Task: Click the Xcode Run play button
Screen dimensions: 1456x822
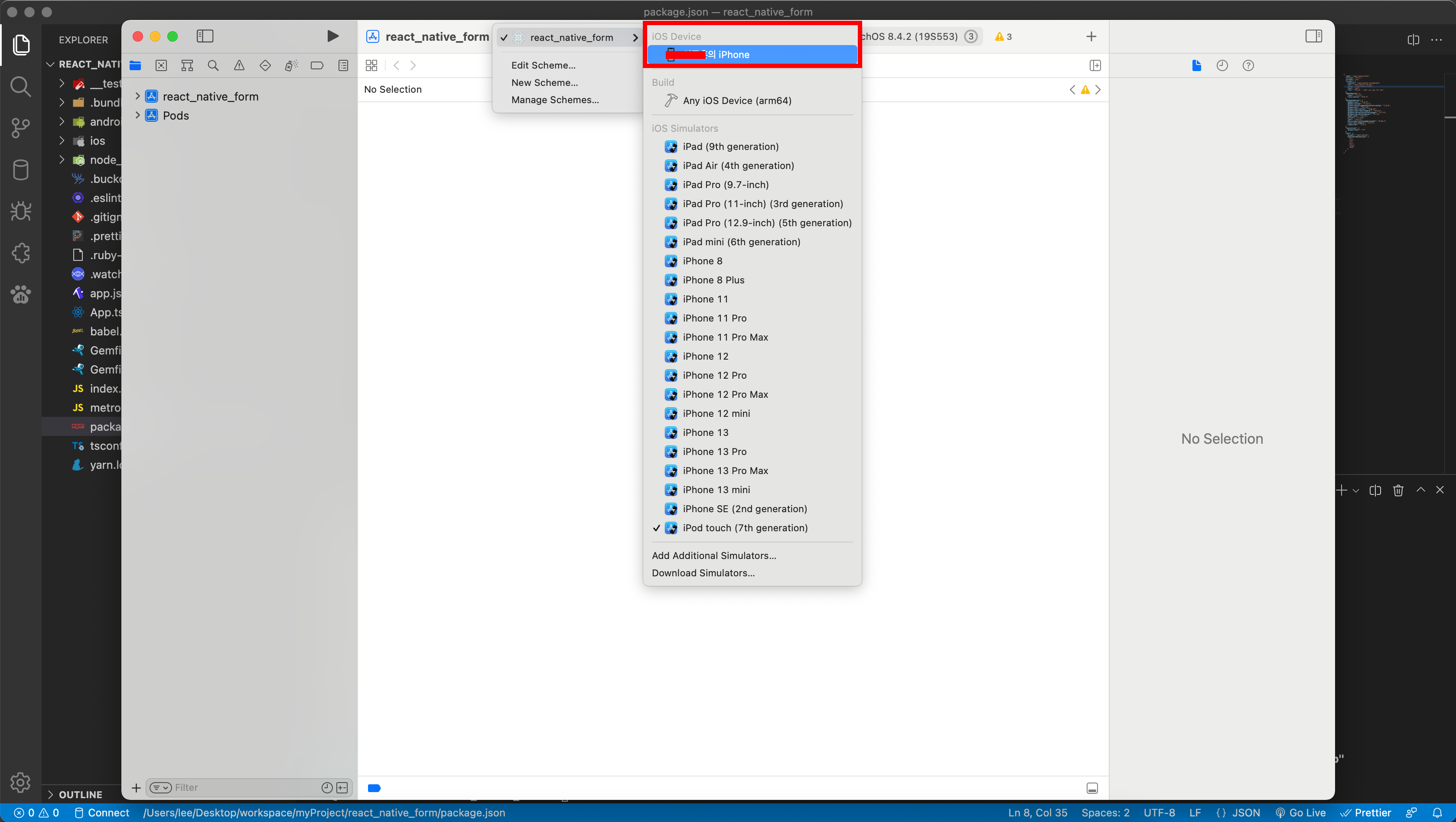Action: (332, 36)
